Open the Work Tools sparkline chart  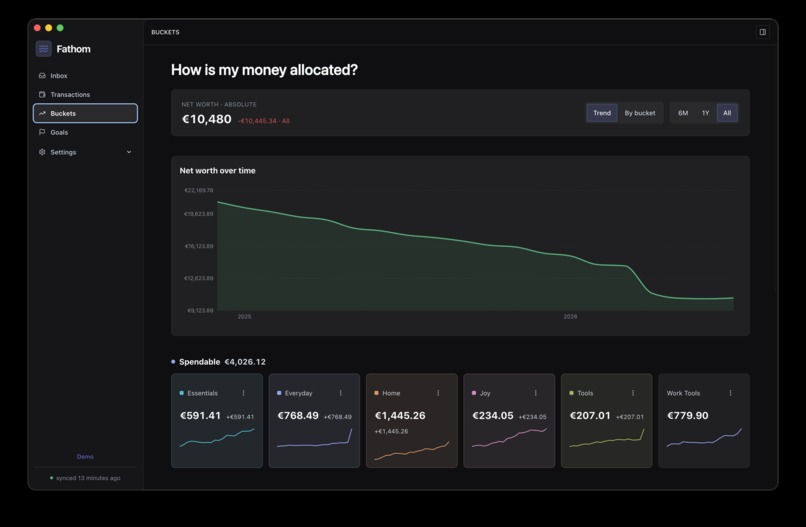704,438
